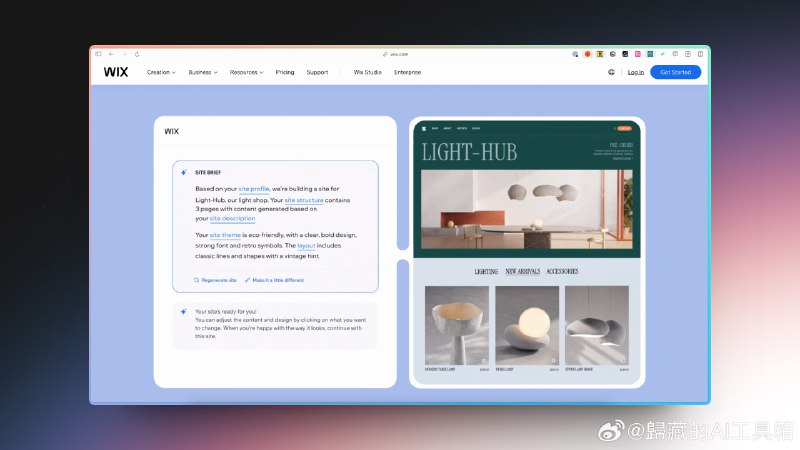The height and width of the screenshot is (450, 800).
Task: Click the 'MODERN TABLE LAMP' product name
Action: 440,369
